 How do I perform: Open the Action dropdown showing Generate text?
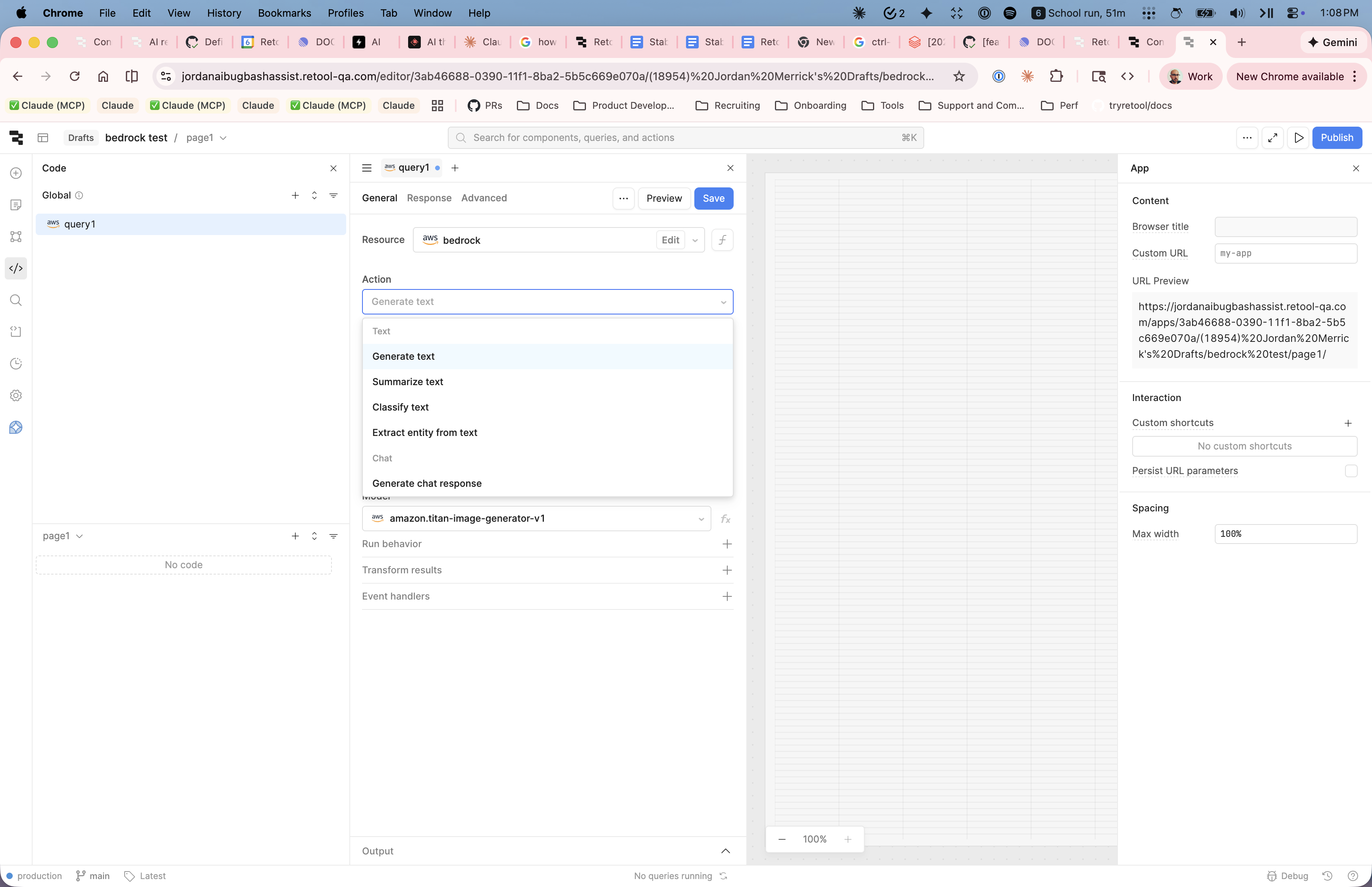click(546, 301)
